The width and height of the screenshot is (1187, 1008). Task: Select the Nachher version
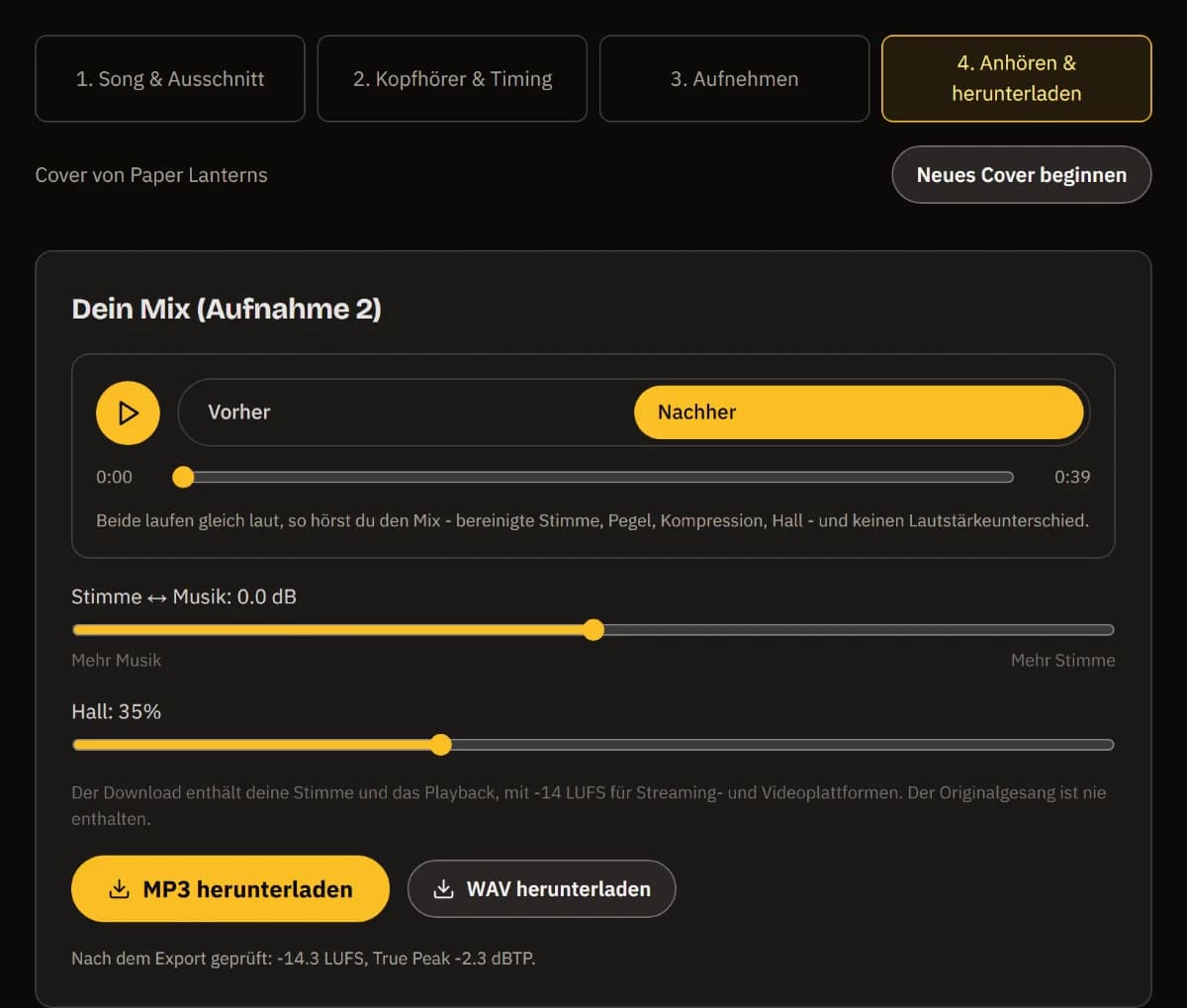coord(859,412)
